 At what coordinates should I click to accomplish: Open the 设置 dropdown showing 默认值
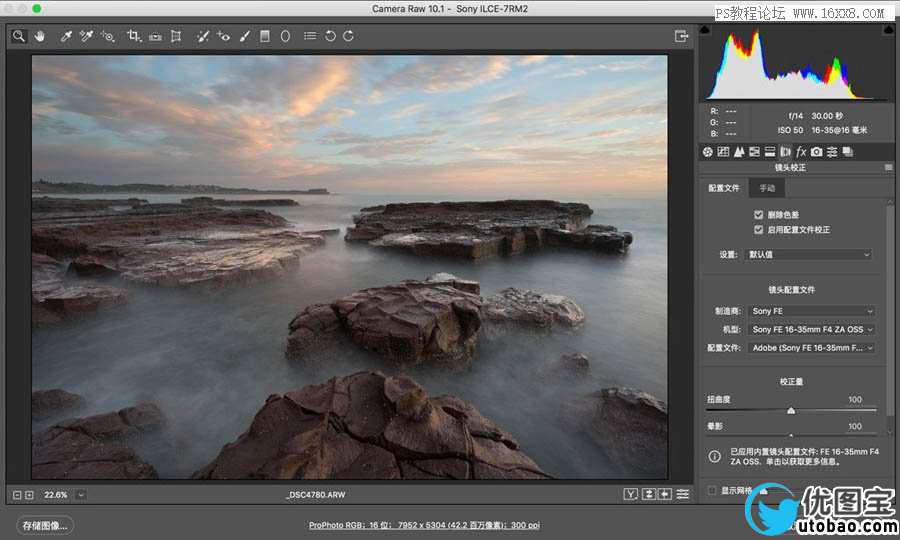point(810,255)
